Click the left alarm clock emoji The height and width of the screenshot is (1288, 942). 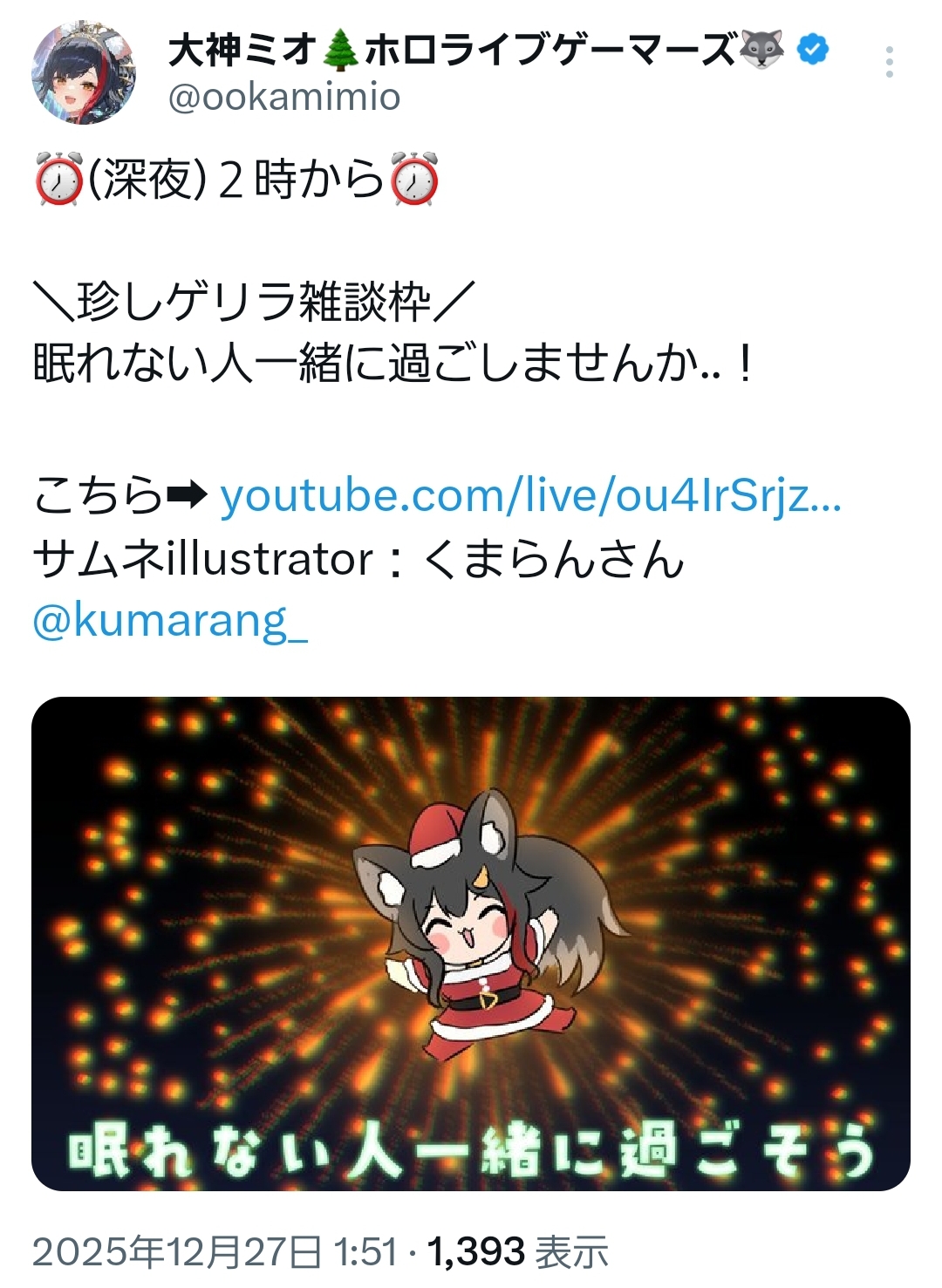pyautogui.click(x=58, y=180)
